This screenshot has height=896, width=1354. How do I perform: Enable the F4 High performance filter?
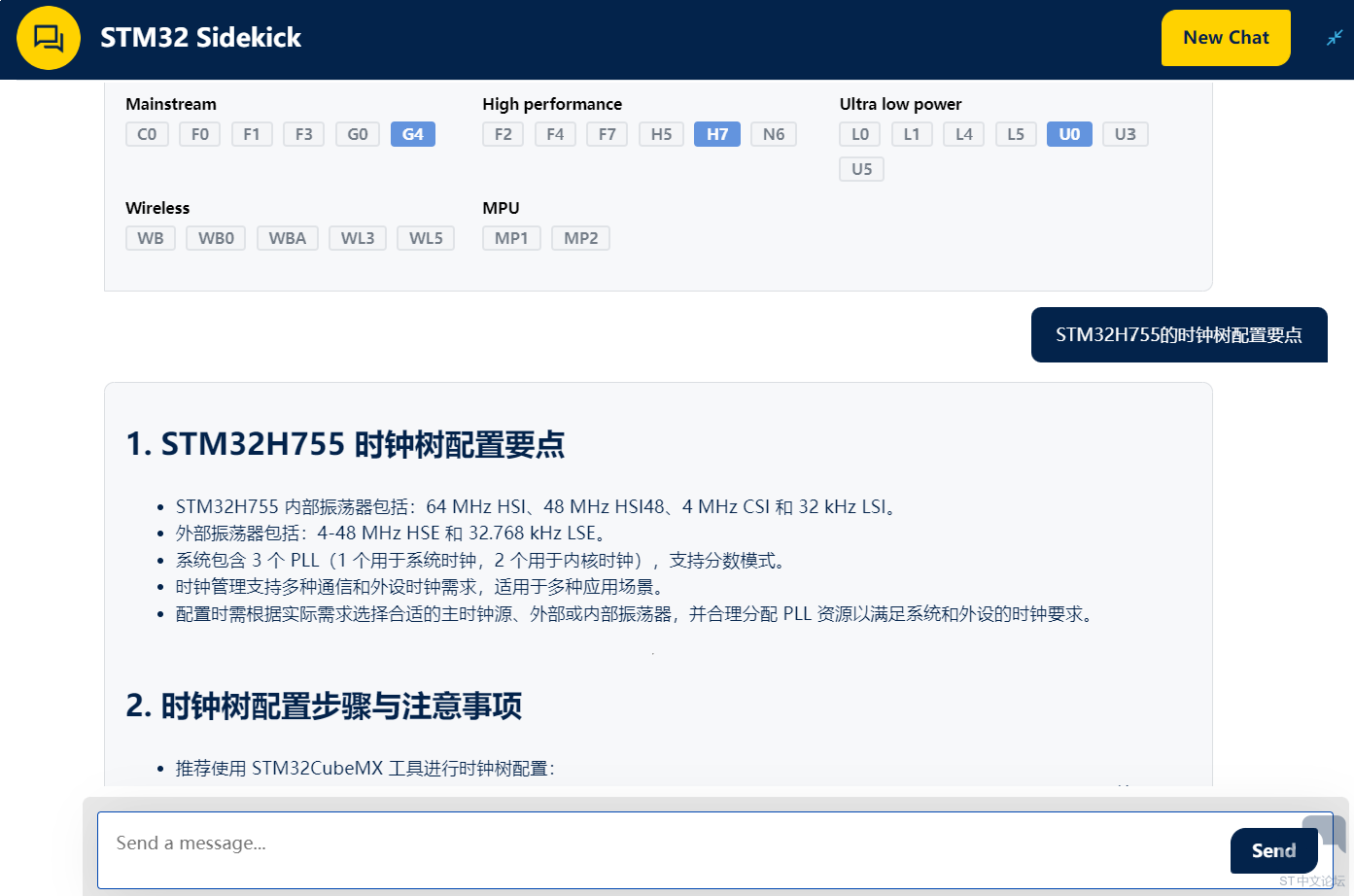tap(555, 133)
